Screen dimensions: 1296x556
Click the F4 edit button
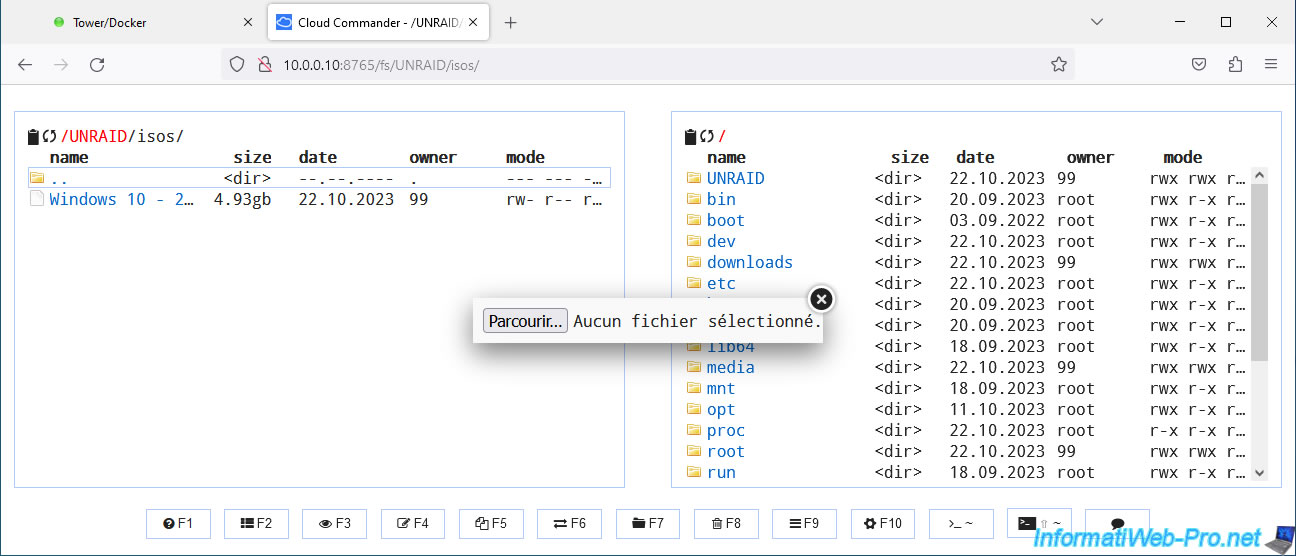[x=412, y=523]
